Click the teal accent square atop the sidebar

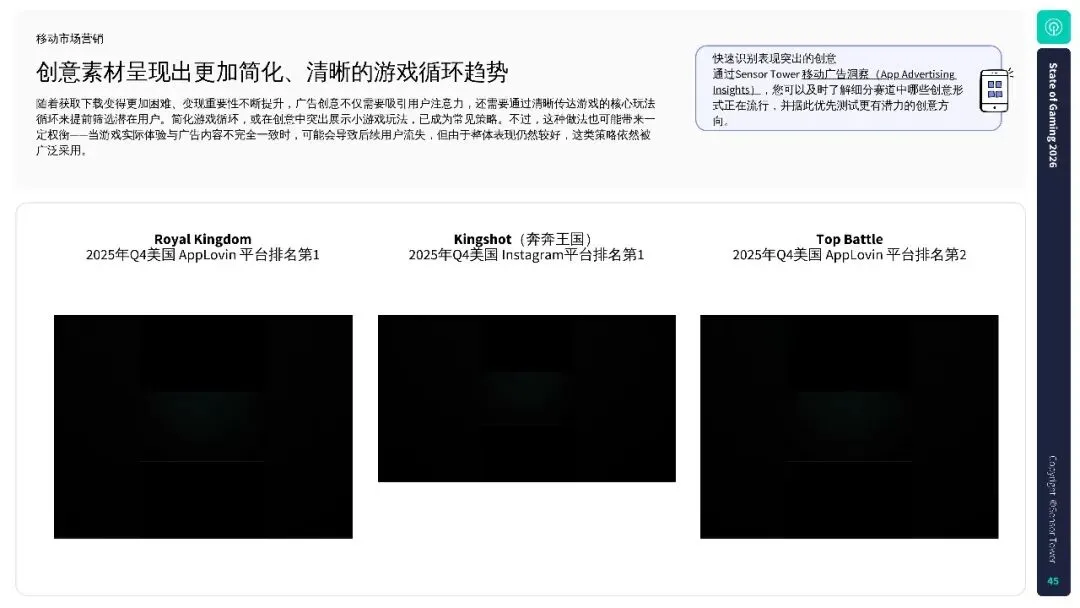coord(1052,26)
